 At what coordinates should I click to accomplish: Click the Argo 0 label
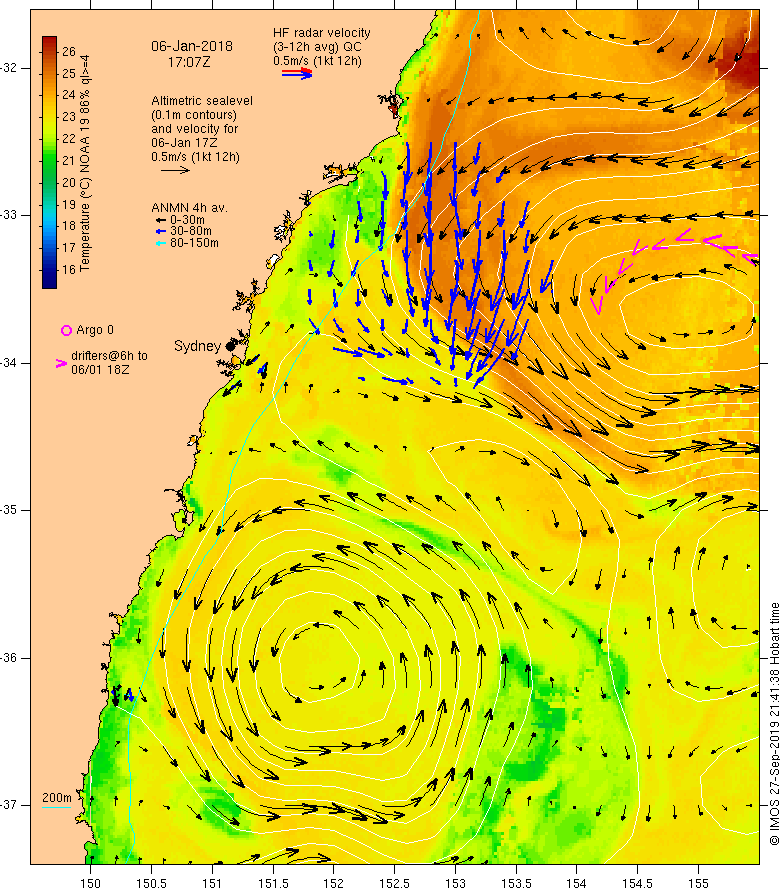click(x=95, y=330)
